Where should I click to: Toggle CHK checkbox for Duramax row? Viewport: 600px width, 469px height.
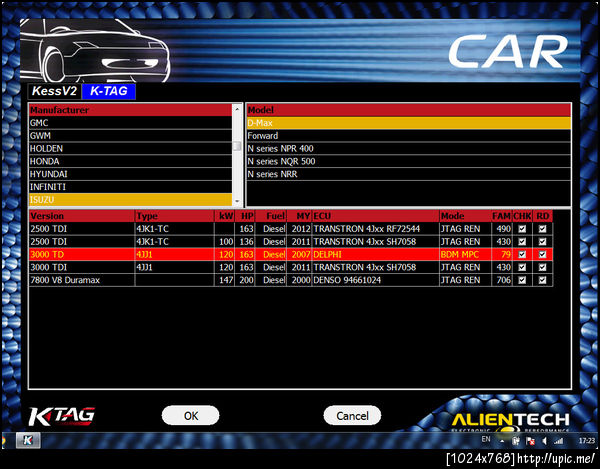click(x=522, y=280)
